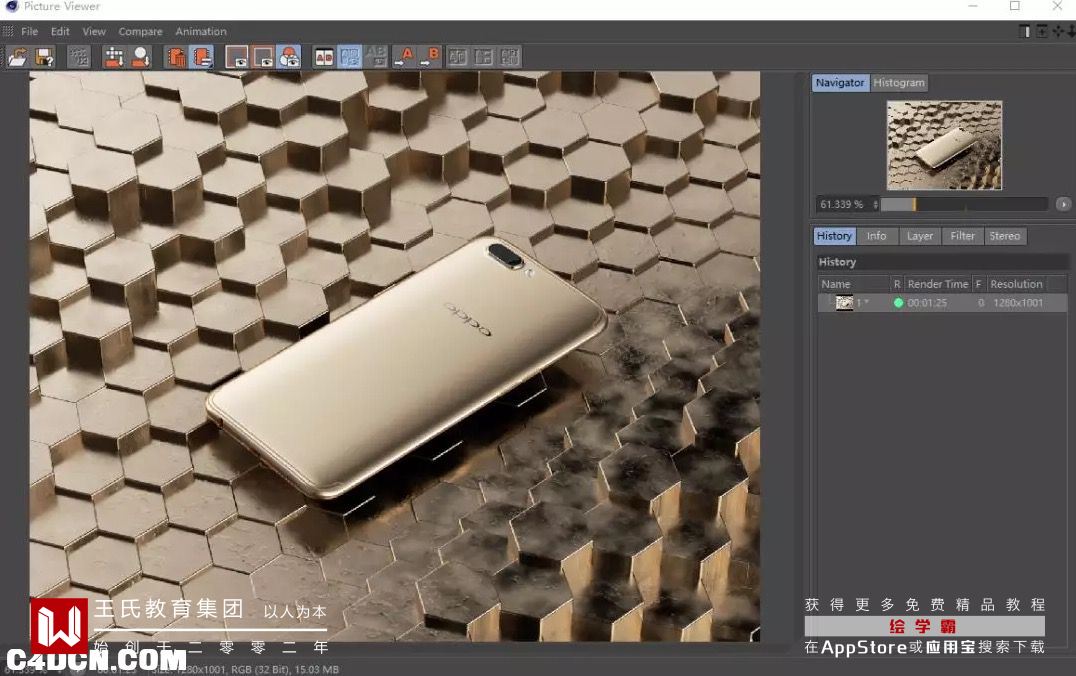The width and height of the screenshot is (1076, 676).
Task: Open the File menu
Action: coord(30,32)
